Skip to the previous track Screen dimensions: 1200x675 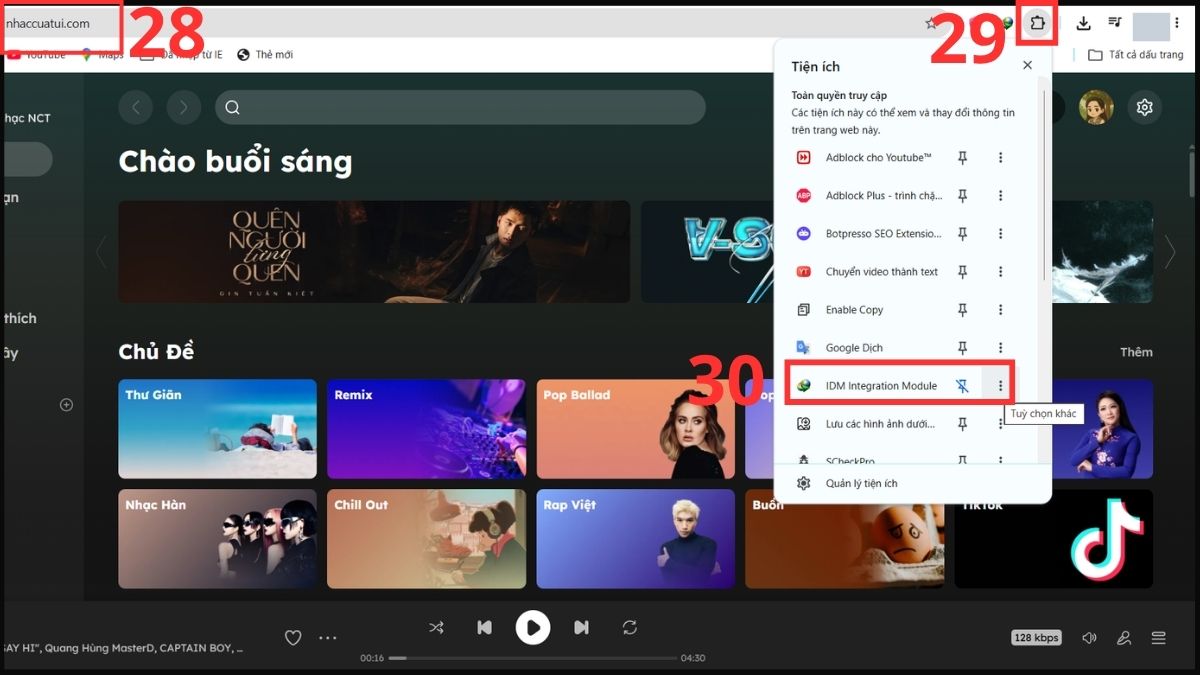click(484, 627)
